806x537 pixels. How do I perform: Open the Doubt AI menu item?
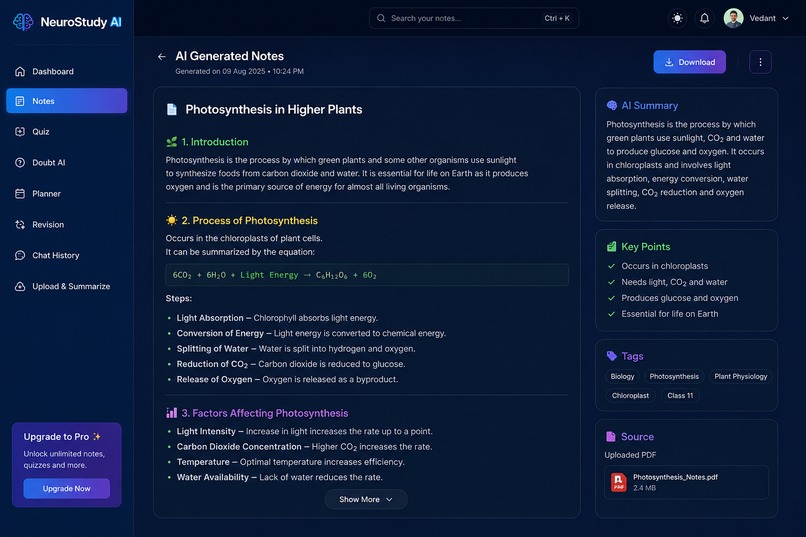[67, 162]
